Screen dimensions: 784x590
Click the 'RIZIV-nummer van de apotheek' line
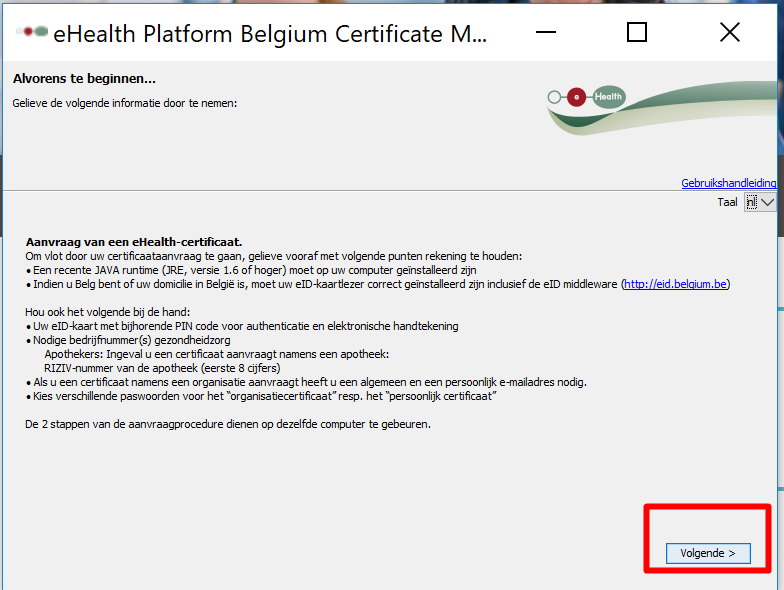coord(162,368)
